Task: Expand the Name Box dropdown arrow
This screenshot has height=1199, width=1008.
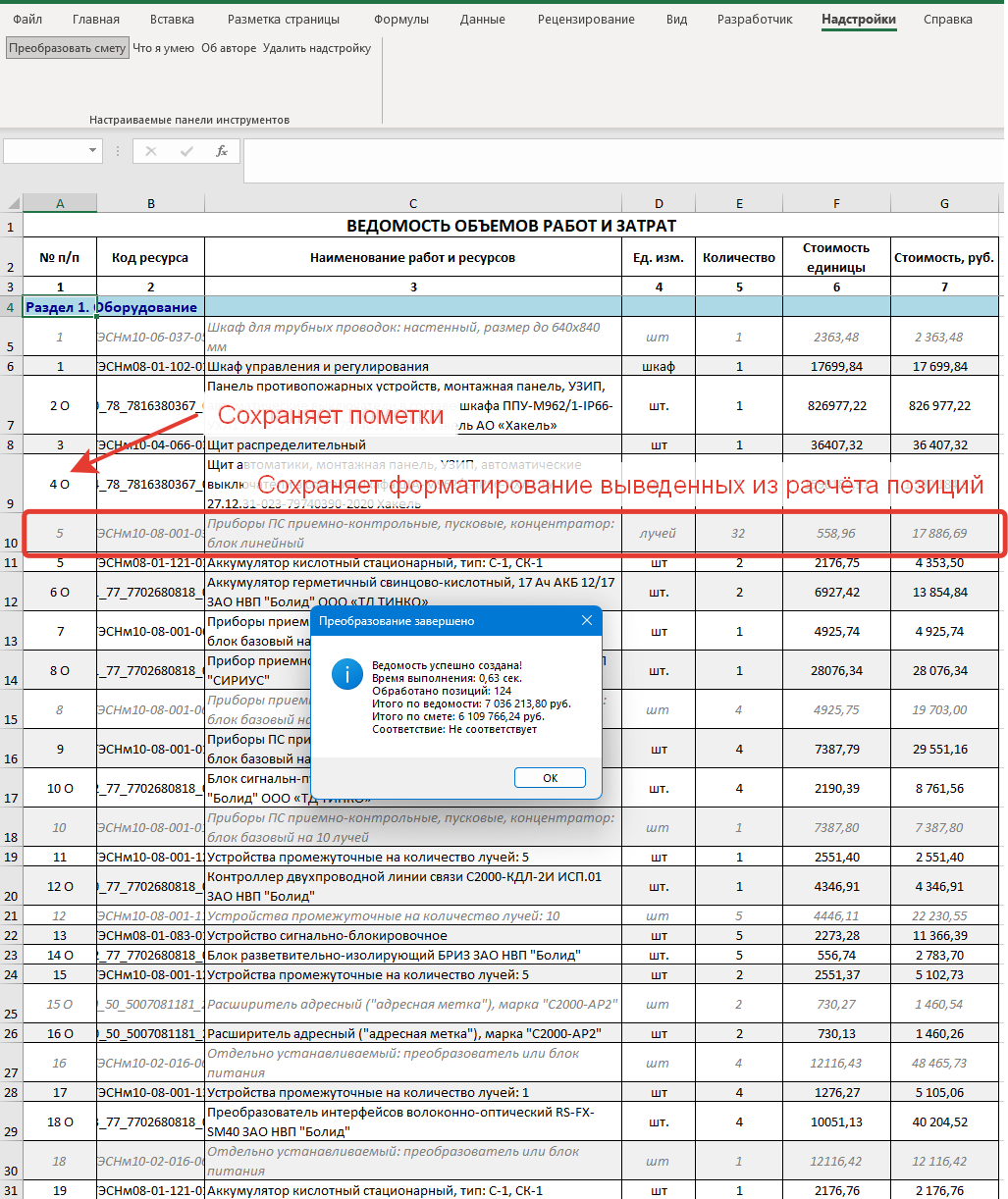Action: pyautogui.click(x=93, y=151)
